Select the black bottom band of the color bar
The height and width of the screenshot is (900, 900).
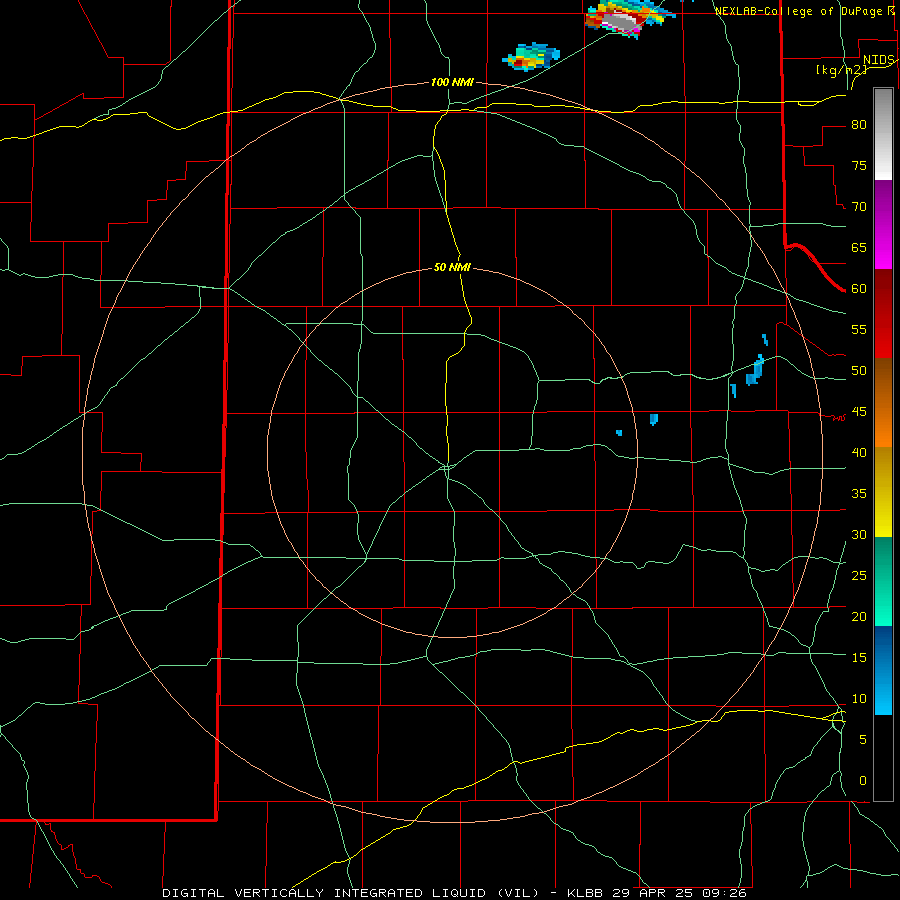[883, 758]
